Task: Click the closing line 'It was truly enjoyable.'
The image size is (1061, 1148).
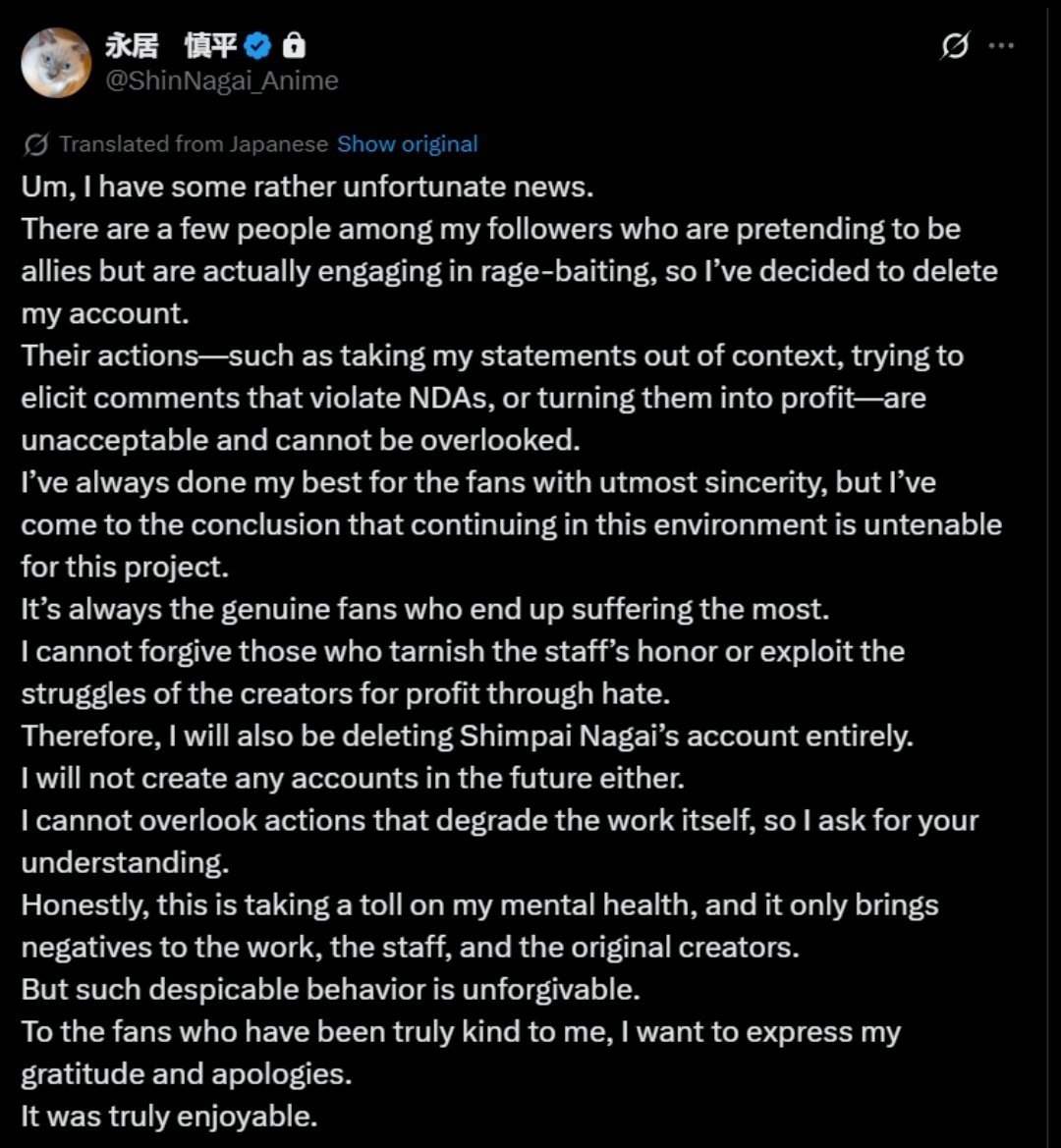Action: coord(169,1116)
